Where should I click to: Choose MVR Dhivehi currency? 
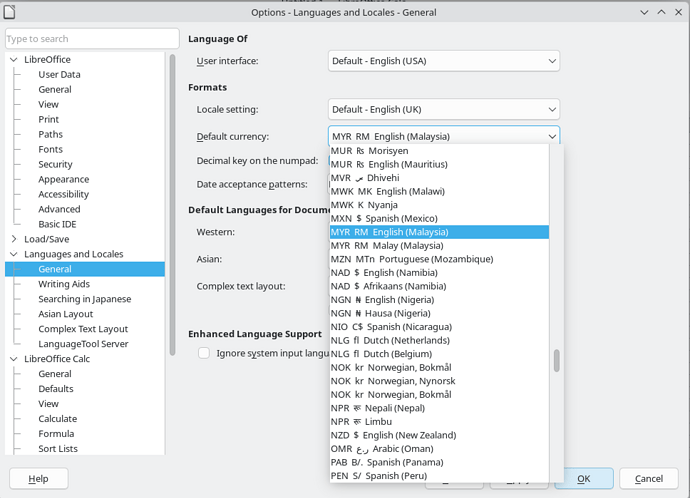click(x=439, y=178)
